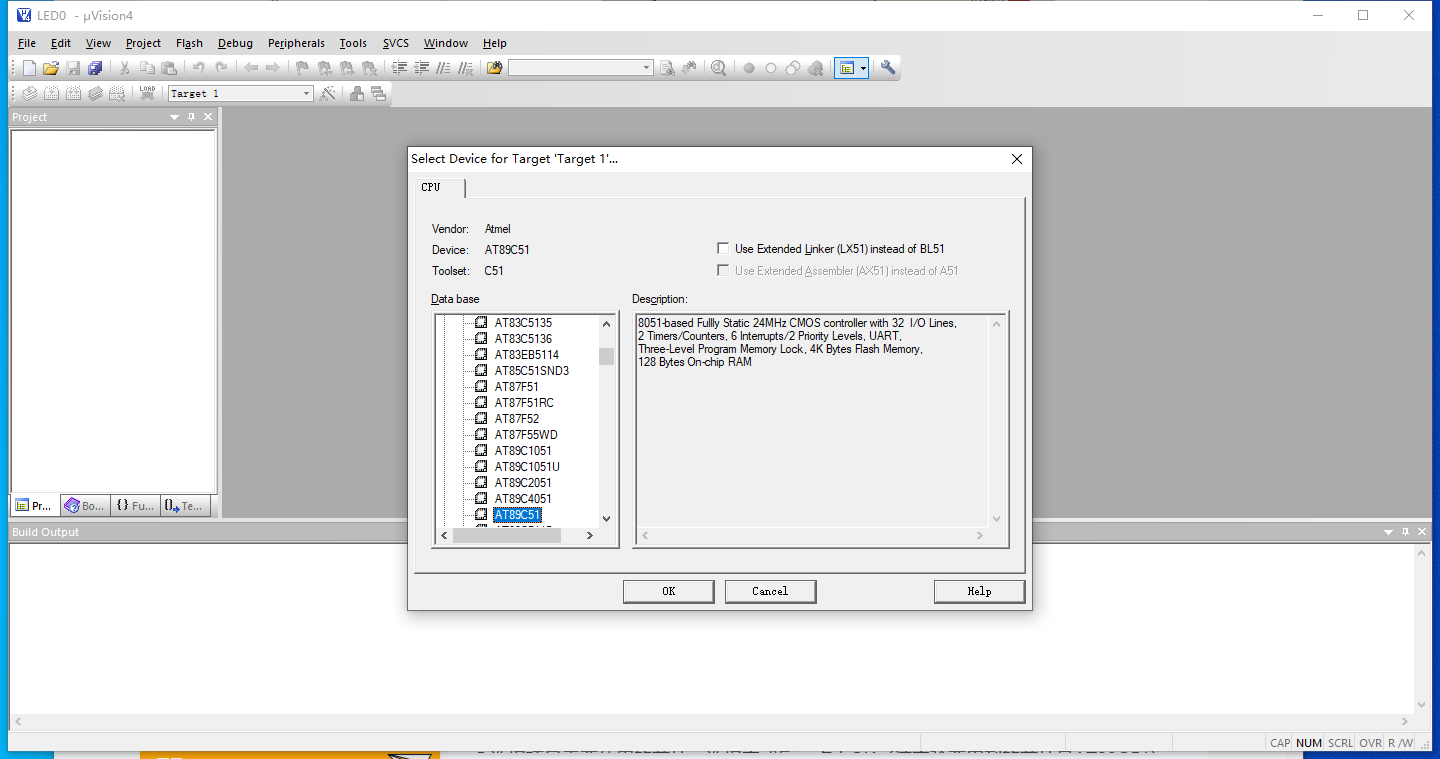Open the Project menu
Viewport: 1440px width, 759px height.
click(143, 43)
